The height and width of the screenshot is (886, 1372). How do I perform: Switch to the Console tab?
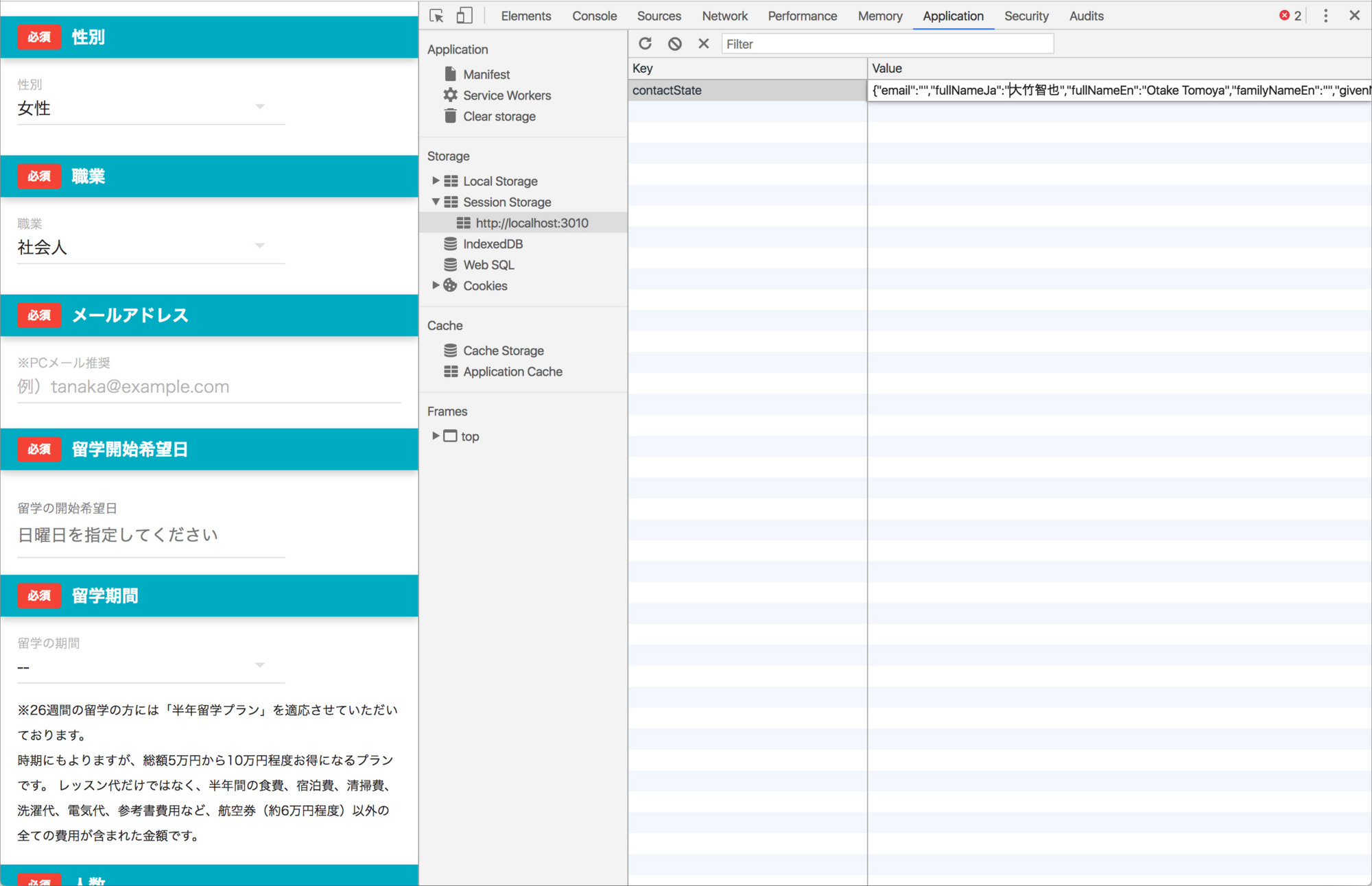click(x=594, y=16)
